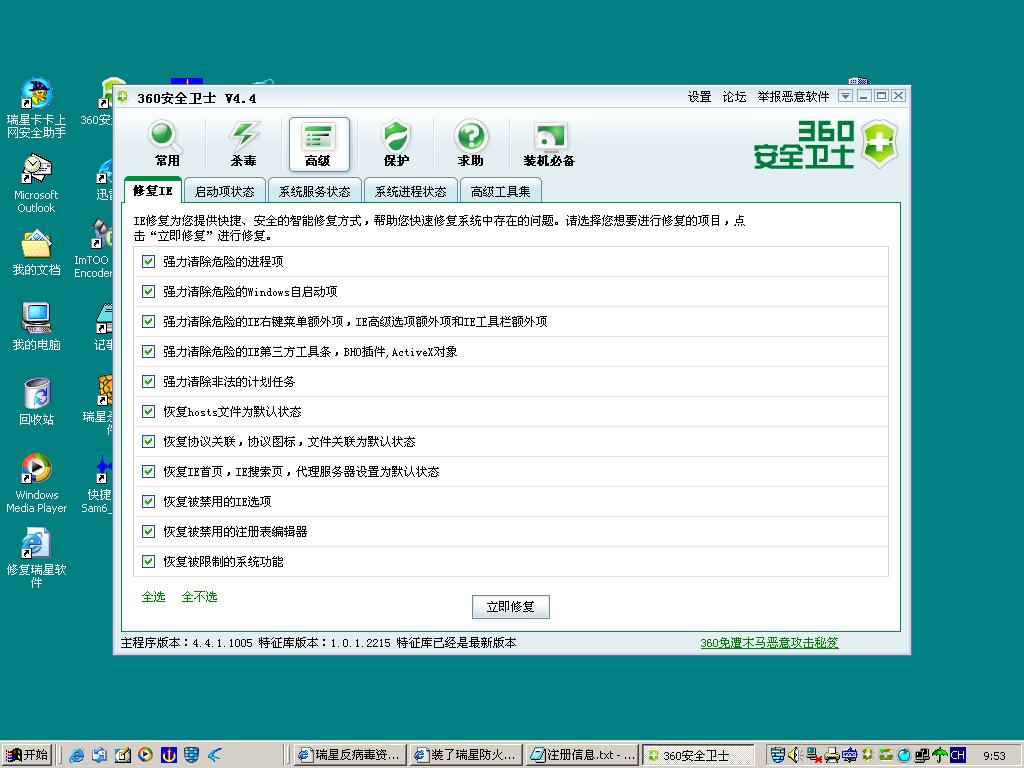The height and width of the screenshot is (768, 1024).
Task: Click the Media Player quick launch icon
Action: click(145, 755)
